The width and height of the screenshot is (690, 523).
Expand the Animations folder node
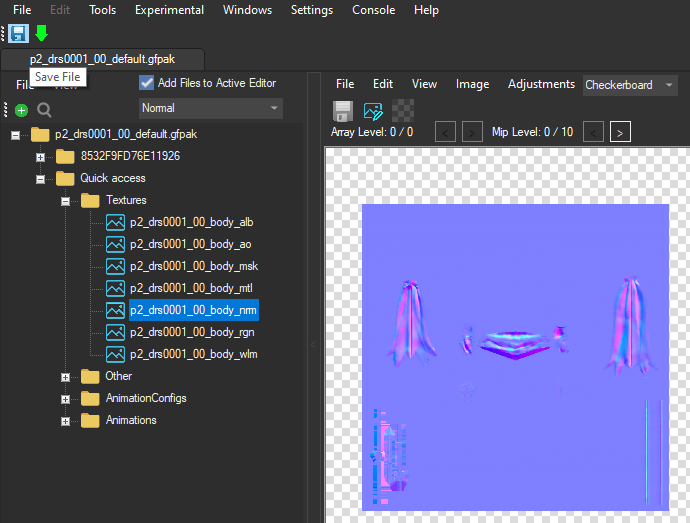tap(66, 422)
